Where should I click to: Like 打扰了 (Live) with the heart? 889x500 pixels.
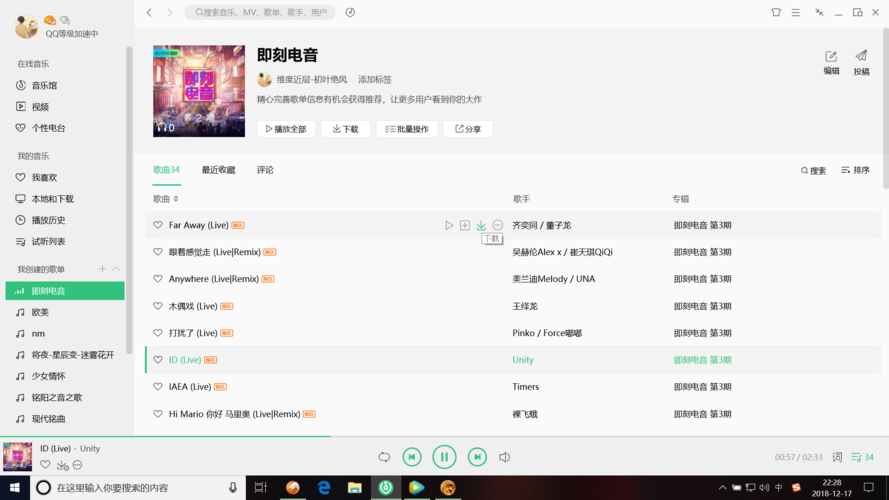coord(158,333)
